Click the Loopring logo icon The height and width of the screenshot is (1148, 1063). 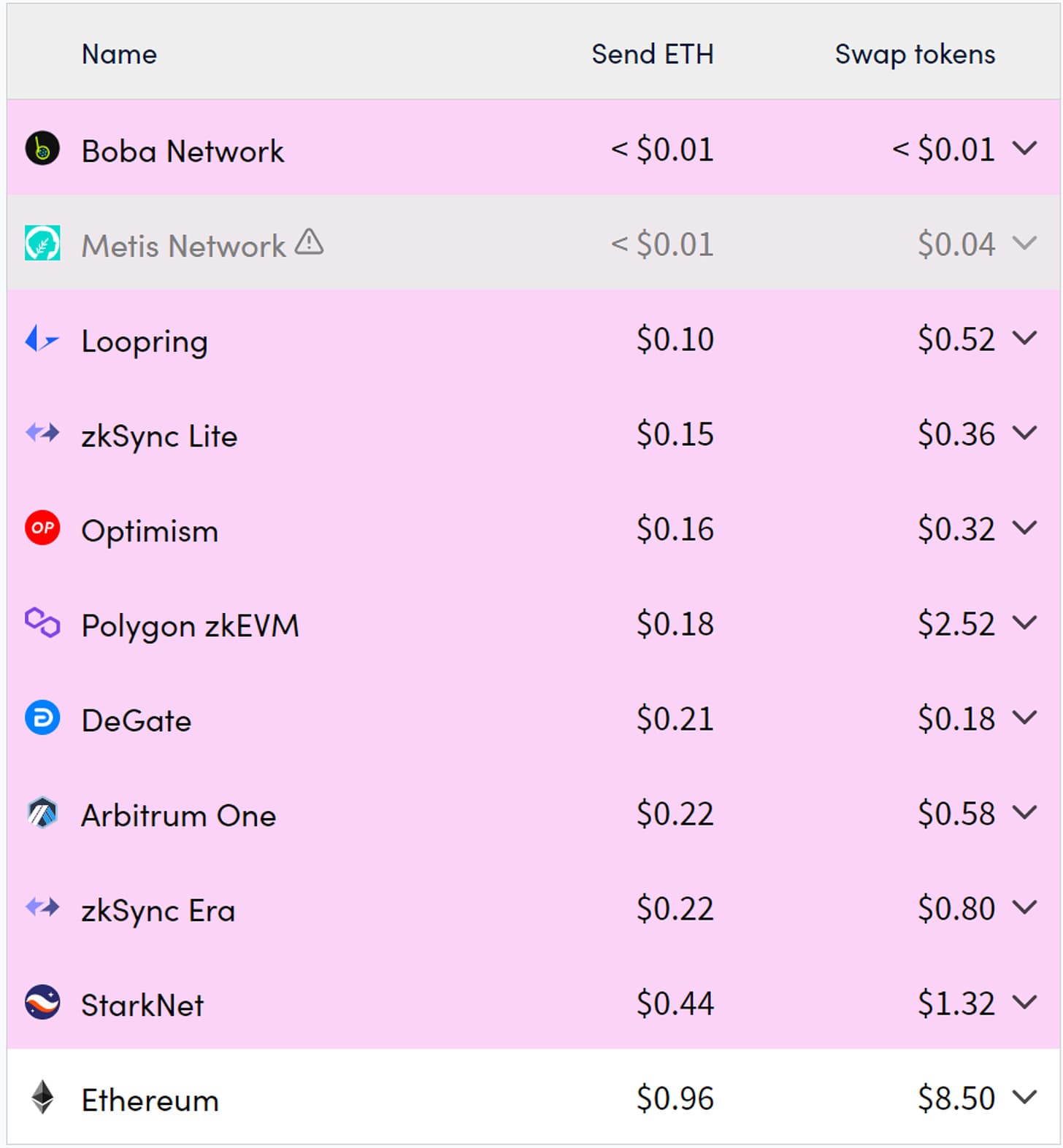click(42, 339)
